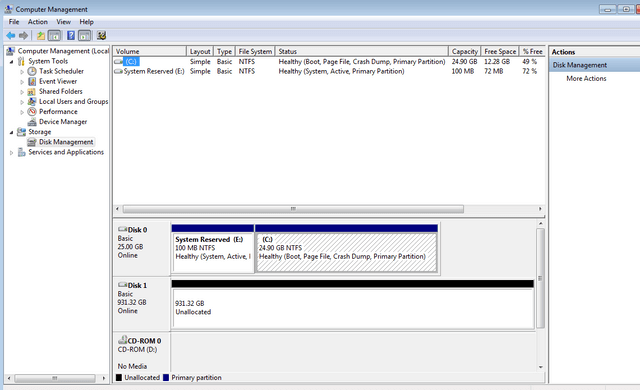Select the 931.32 GB Unallocated region

[353, 308]
